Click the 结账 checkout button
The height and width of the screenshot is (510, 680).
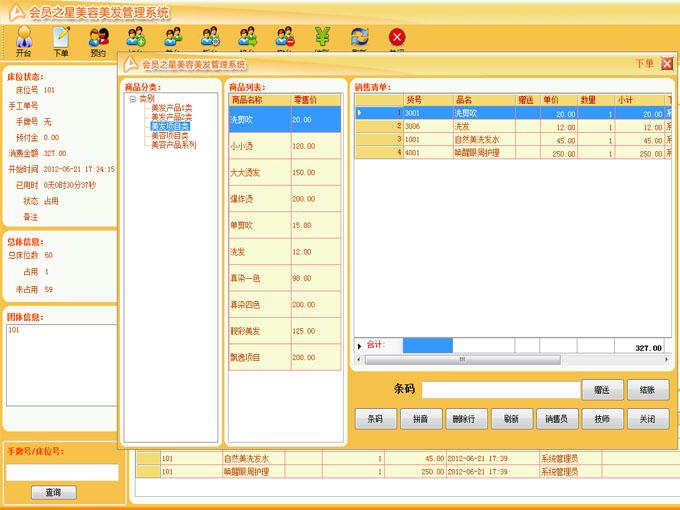point(648,390)
